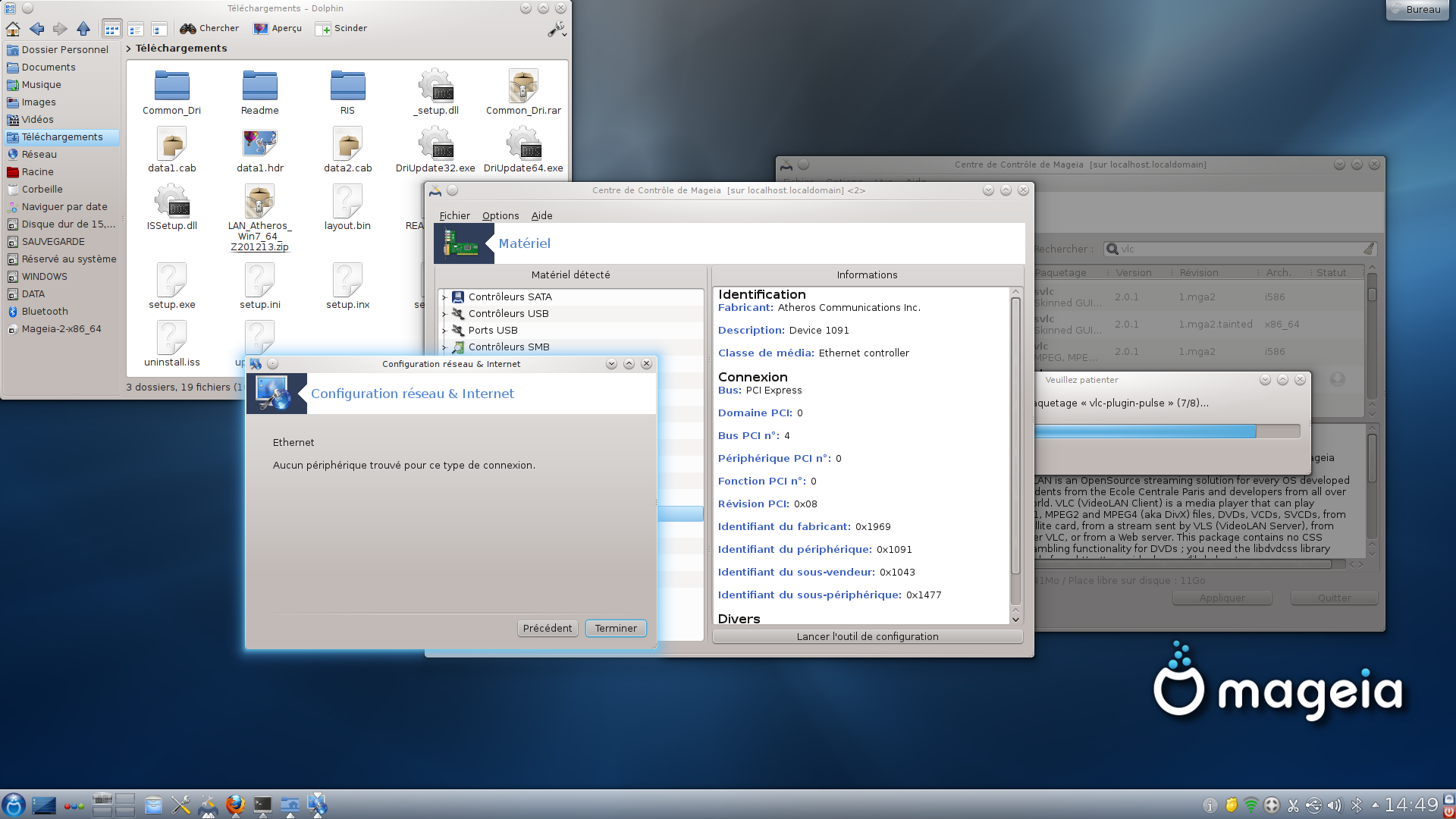Open the Aide menu in Matériel window
The width and height of the screenshot is (1456, 819).
coord(541,216)
